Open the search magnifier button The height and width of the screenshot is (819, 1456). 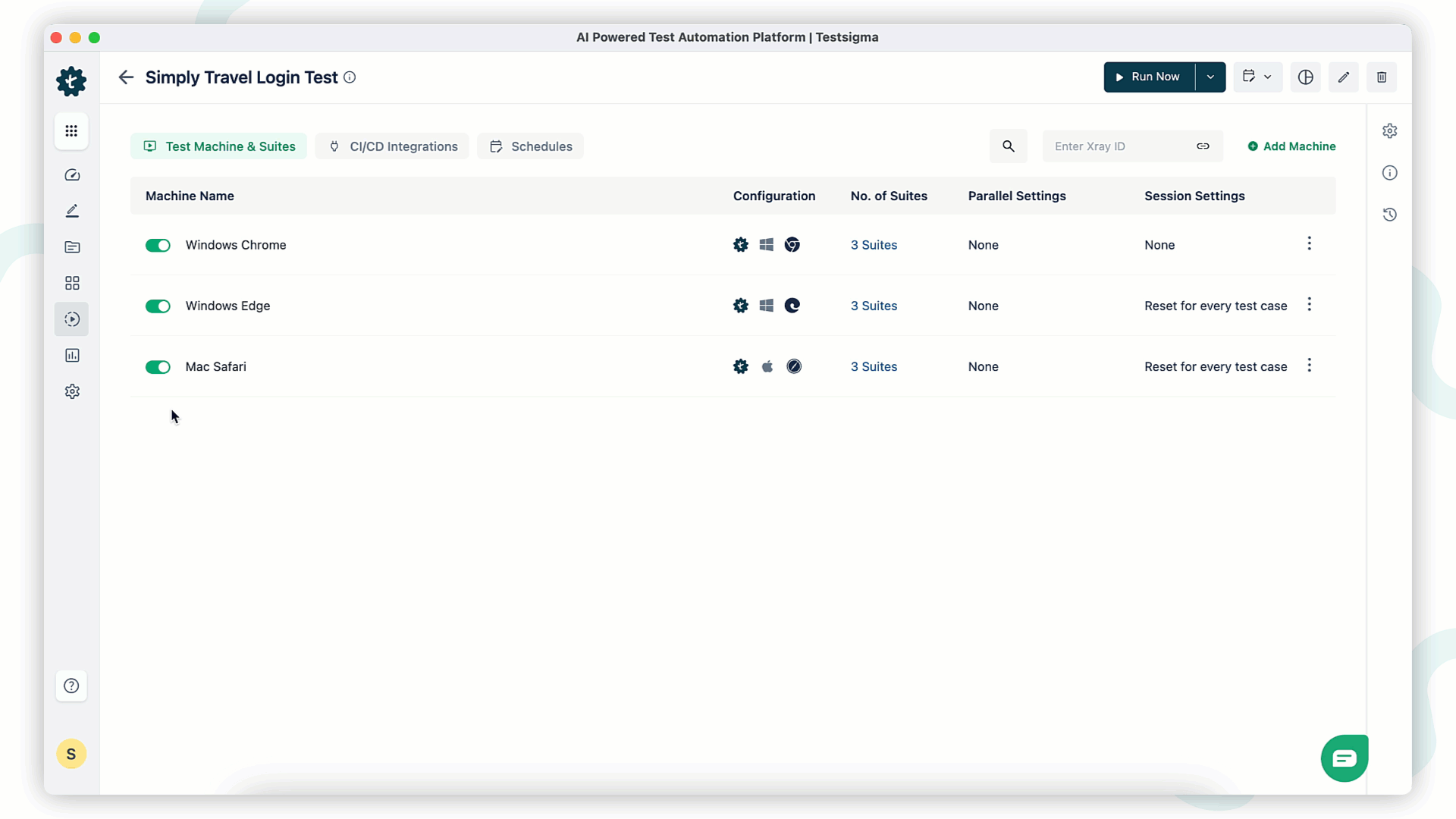click(x=1009, y=146)
